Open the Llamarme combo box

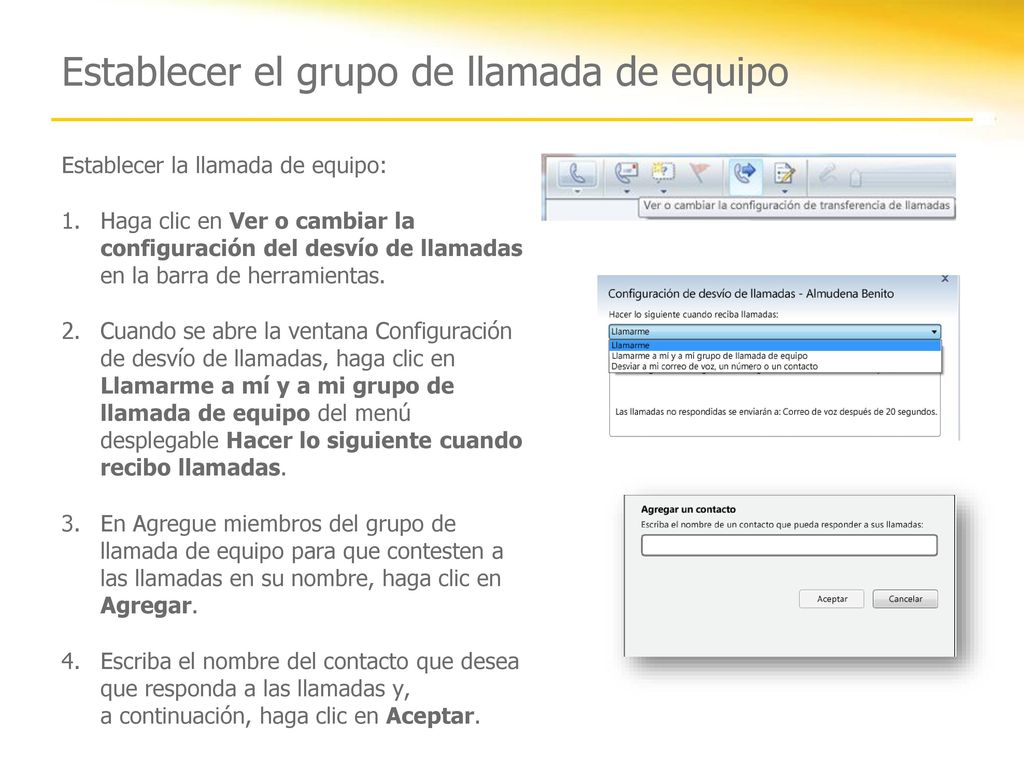tap(775, 331)
